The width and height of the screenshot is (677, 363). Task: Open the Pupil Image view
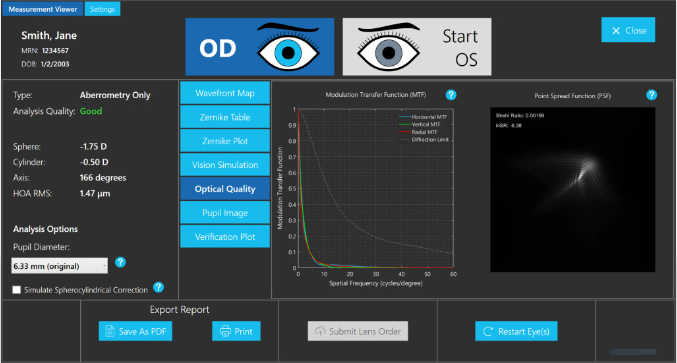pyautogui.click(x=225, y=213)
